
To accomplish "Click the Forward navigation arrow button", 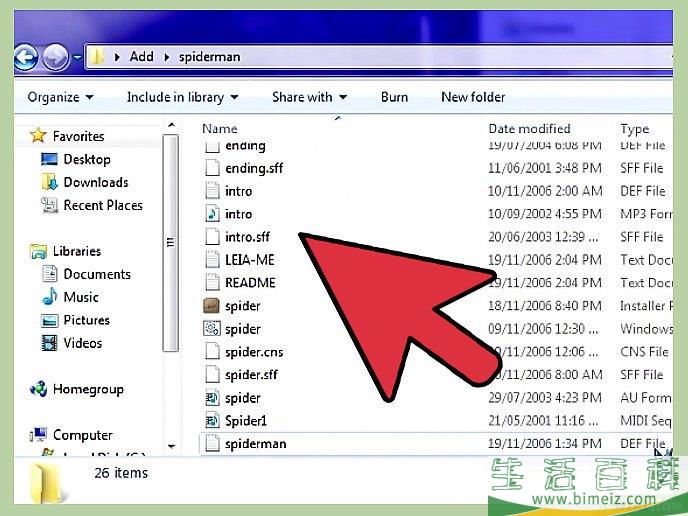I will tap(55, 57).
